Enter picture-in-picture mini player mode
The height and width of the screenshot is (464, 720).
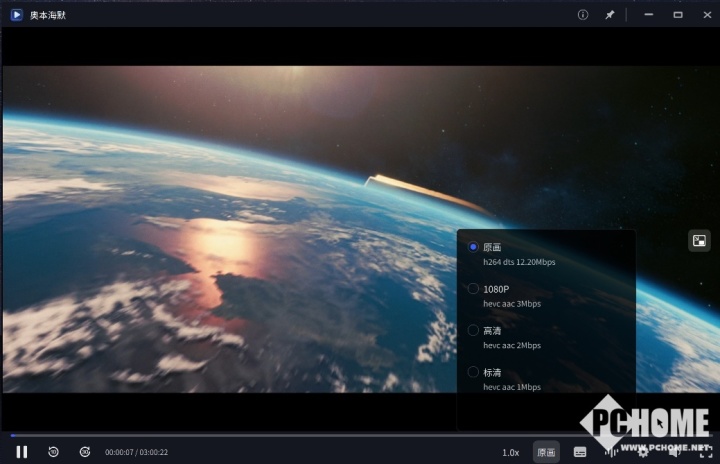[699, 240]
